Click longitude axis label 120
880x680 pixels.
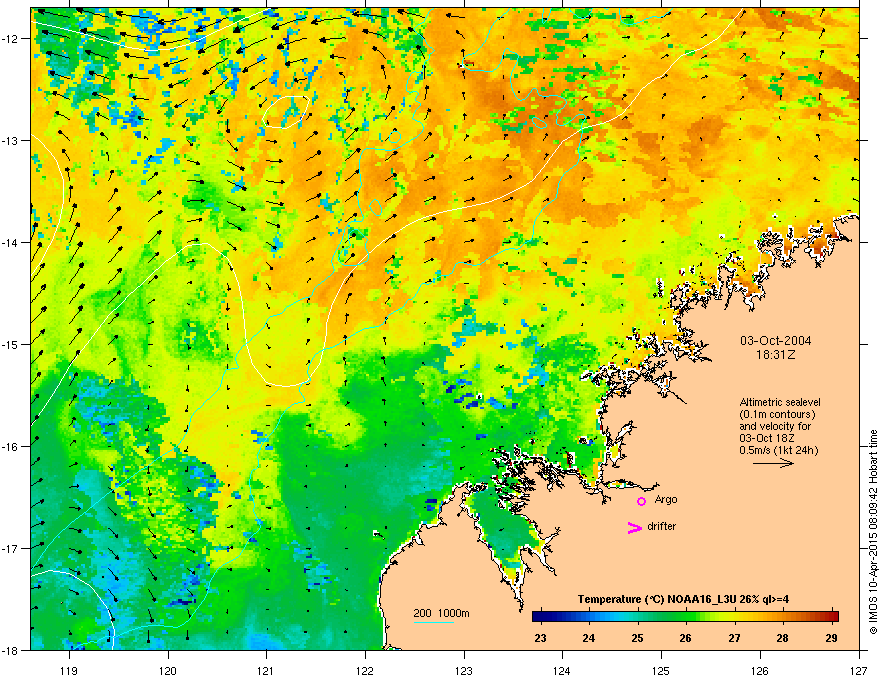tap(168, 670)
